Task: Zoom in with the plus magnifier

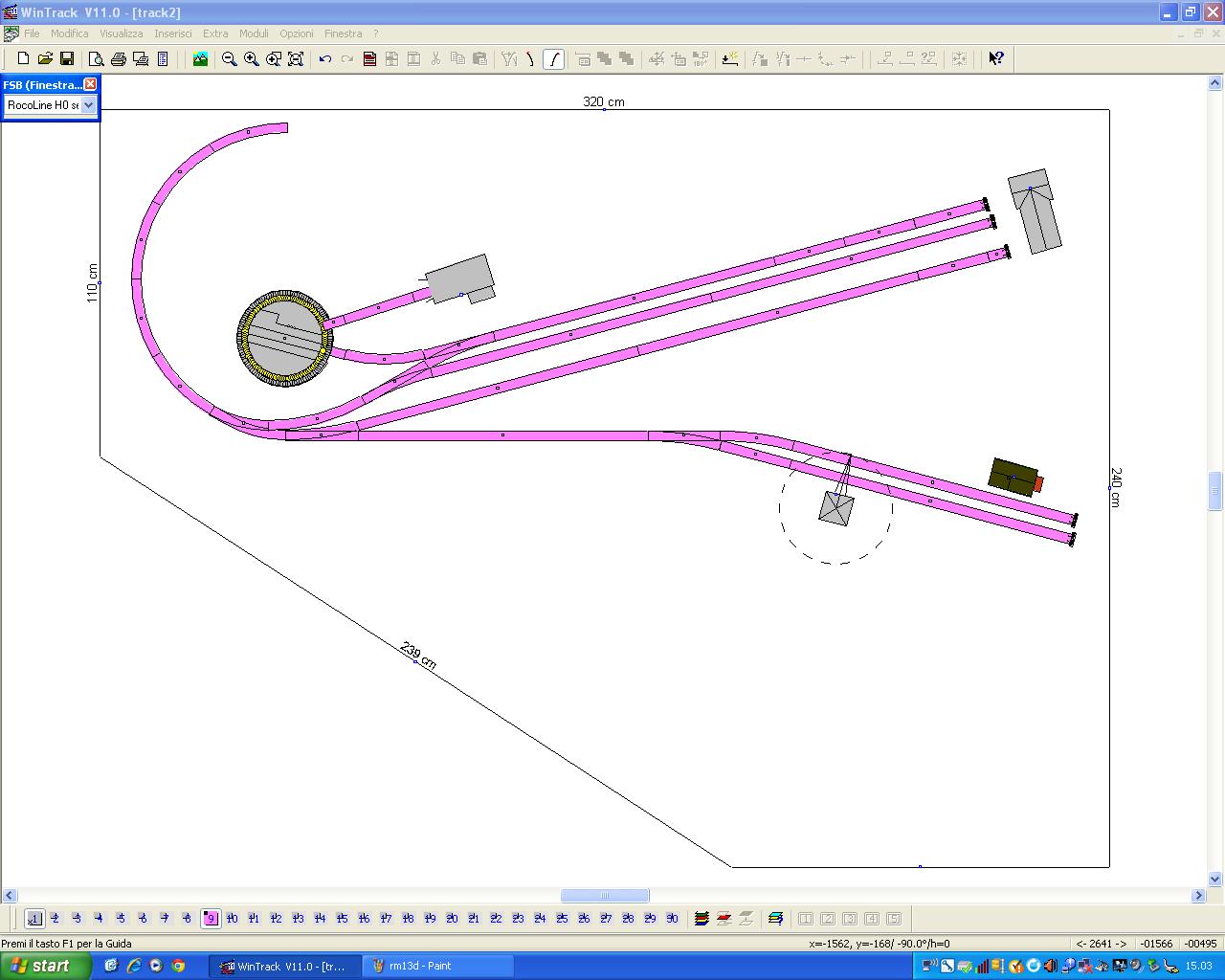Action: click(x=252, y=58)
